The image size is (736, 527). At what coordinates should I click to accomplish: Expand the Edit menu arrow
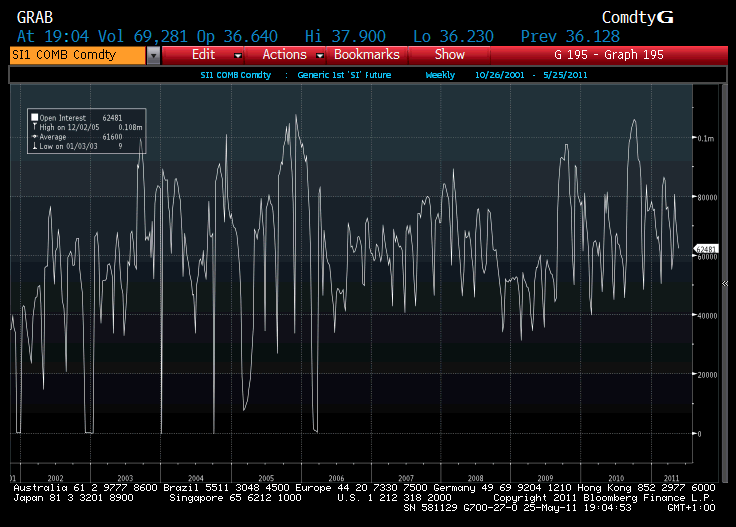click(x=238, y=55)
